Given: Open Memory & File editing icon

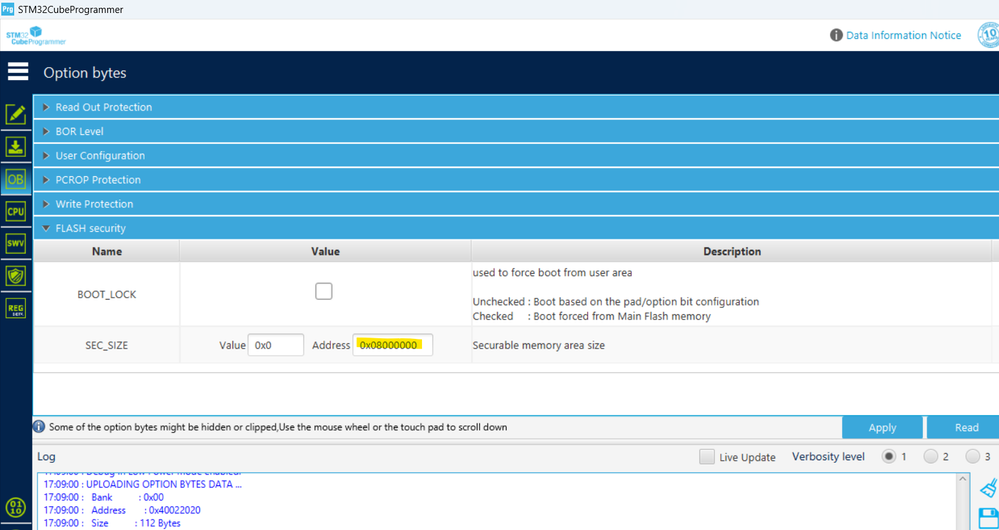Looking at the screenshot, I should point(16,115).
